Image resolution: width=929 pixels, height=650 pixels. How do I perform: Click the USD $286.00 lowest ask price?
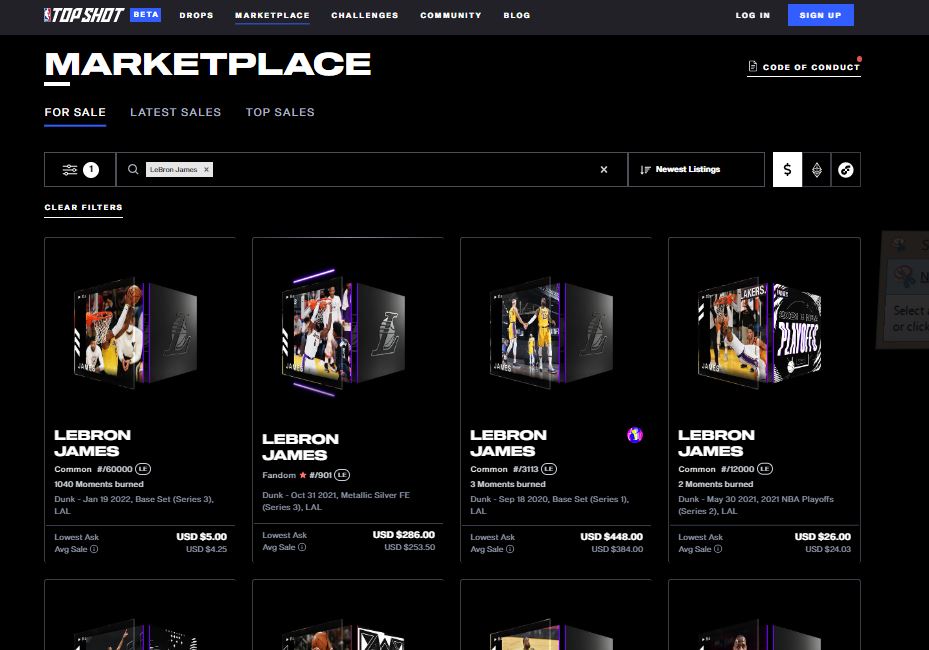pos(403,535)
